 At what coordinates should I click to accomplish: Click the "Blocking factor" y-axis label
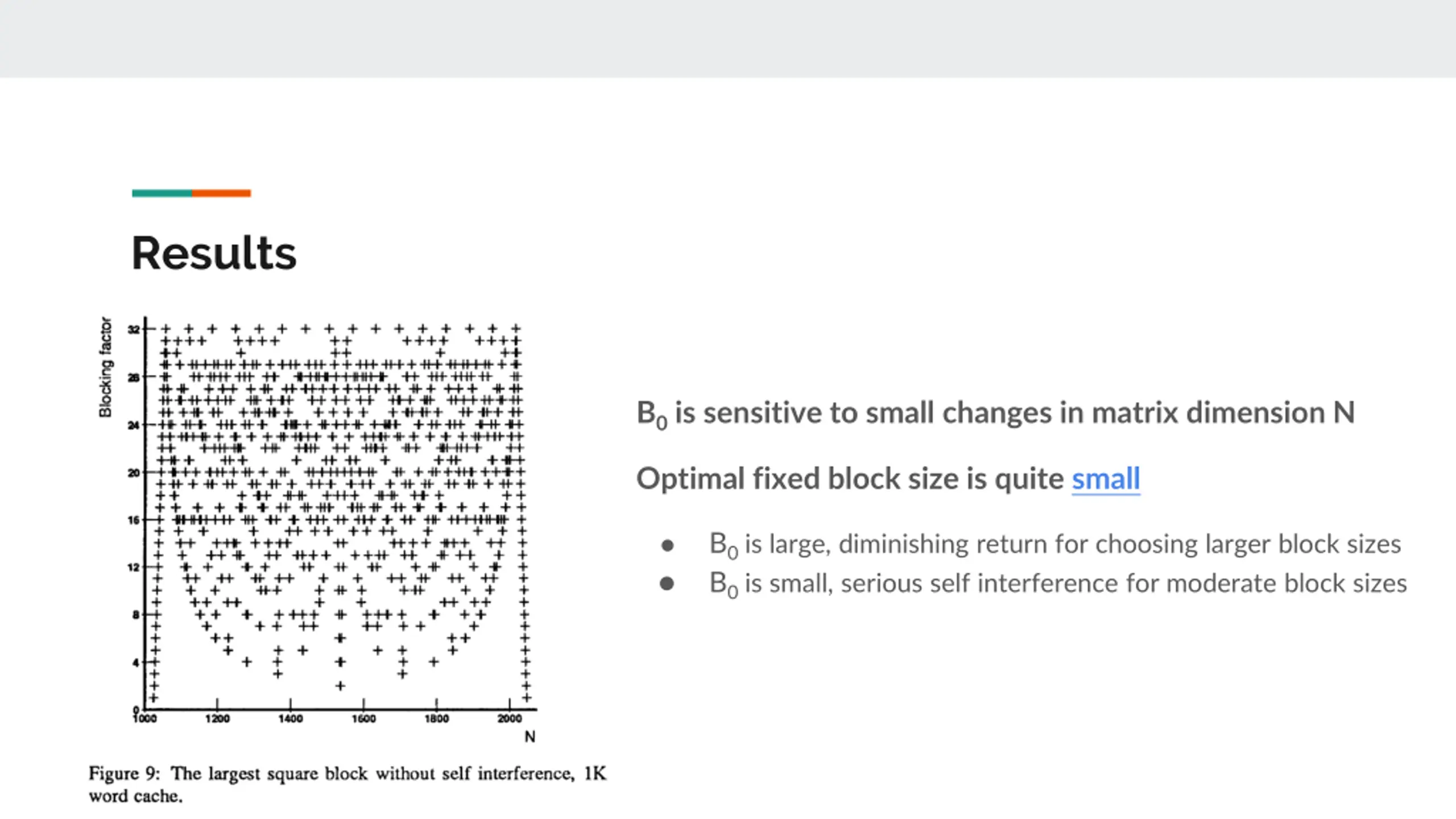pos(105,367)
